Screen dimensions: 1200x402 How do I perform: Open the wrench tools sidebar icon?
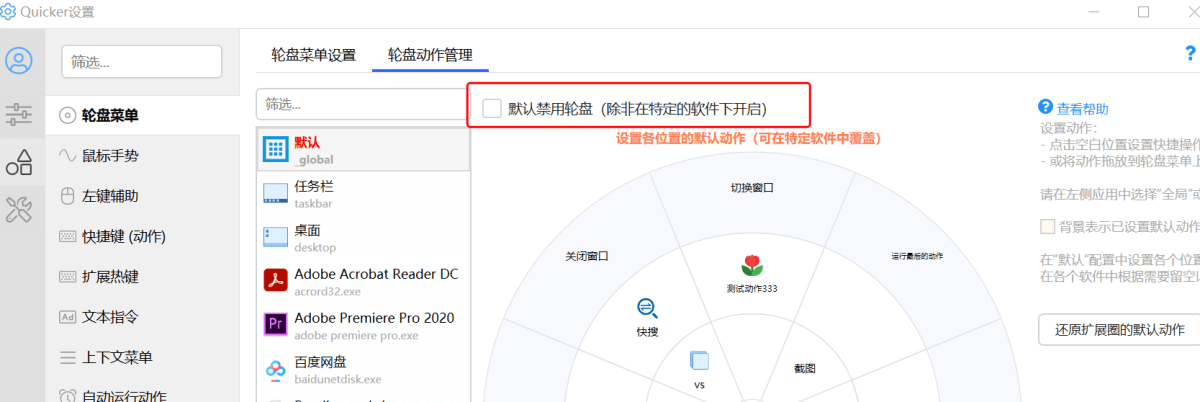tap(19, 208)
